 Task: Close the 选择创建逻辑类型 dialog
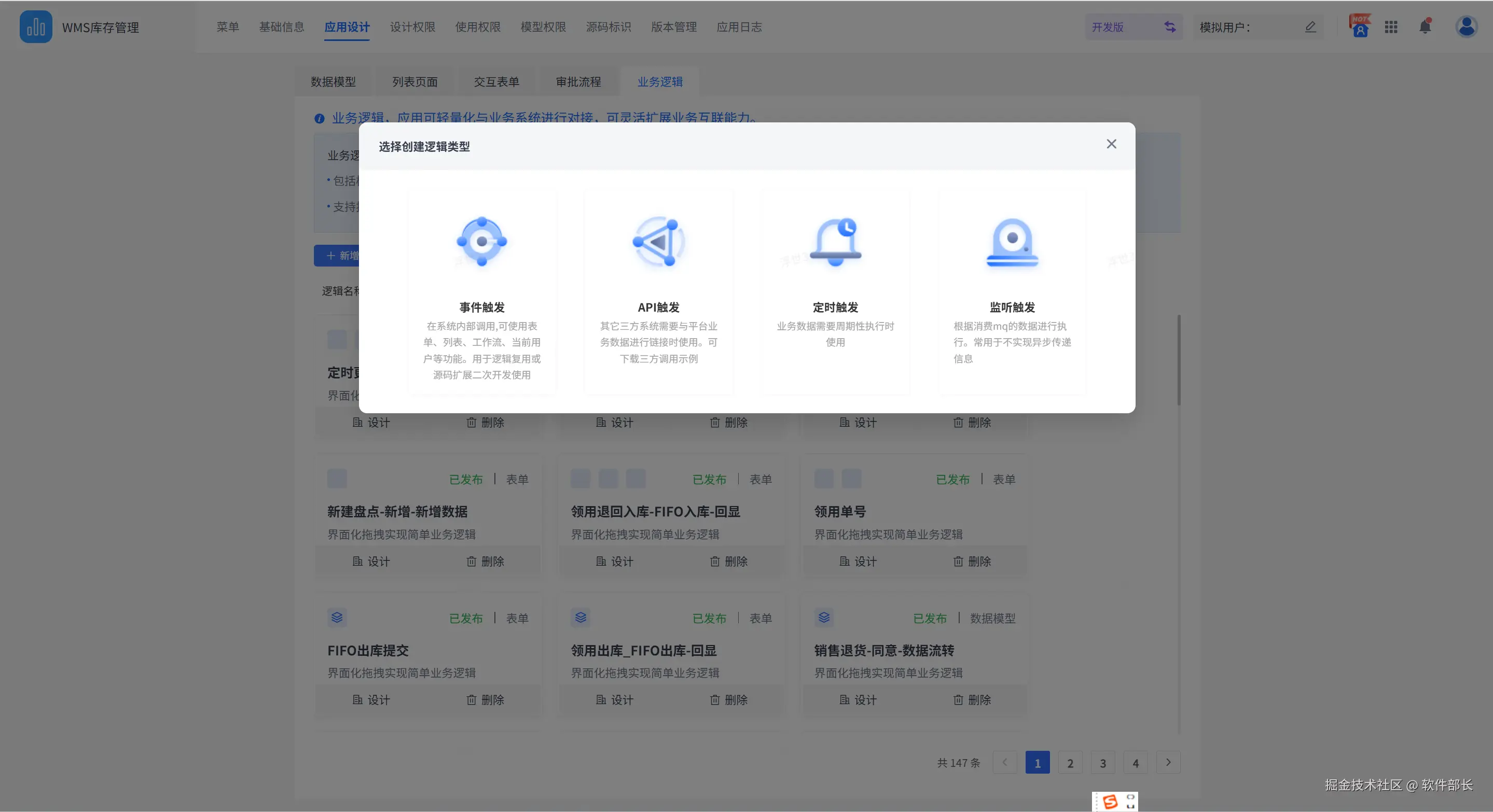pyautogui.click(x=1111, y=144)
